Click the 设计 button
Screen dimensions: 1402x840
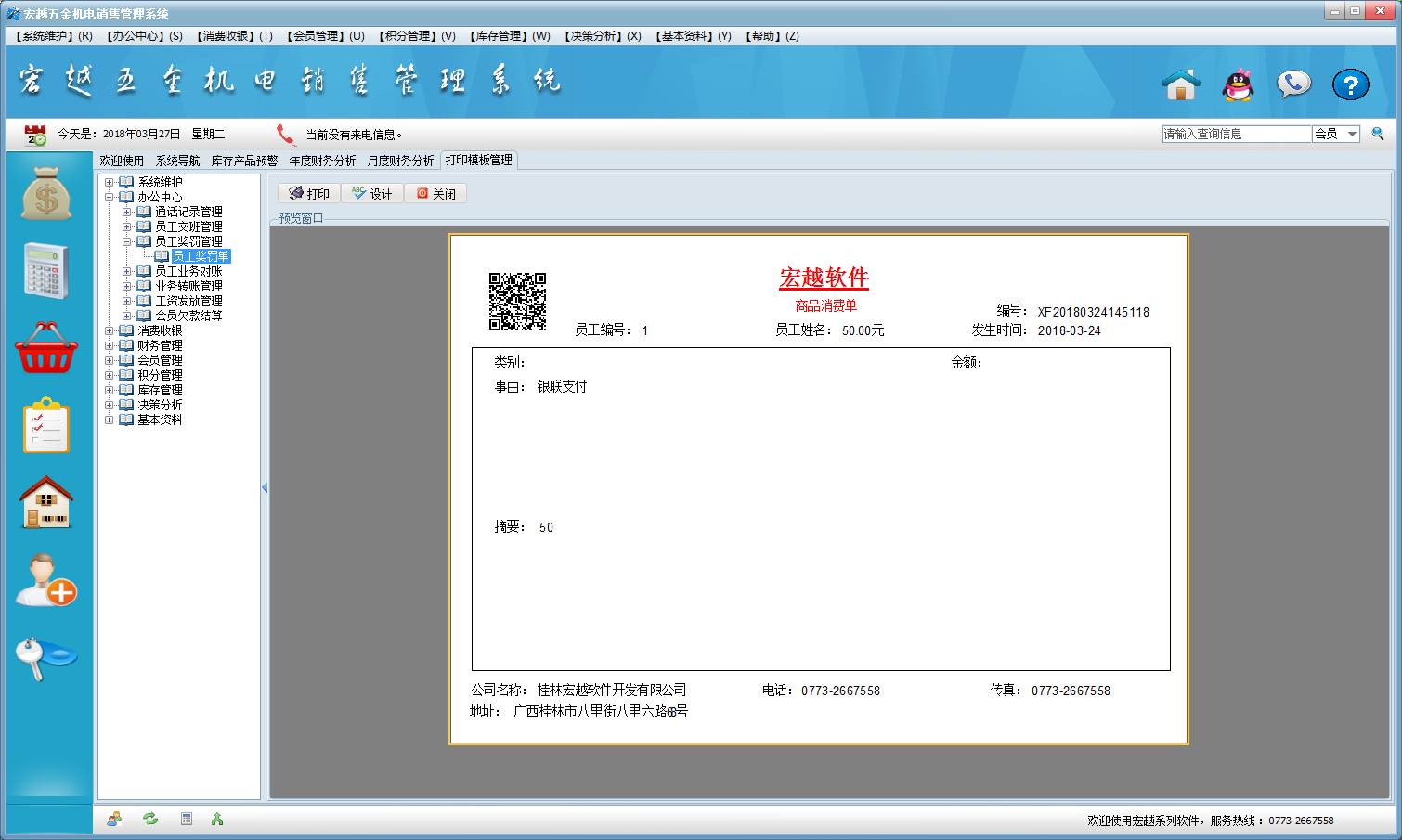click(372, 194)
